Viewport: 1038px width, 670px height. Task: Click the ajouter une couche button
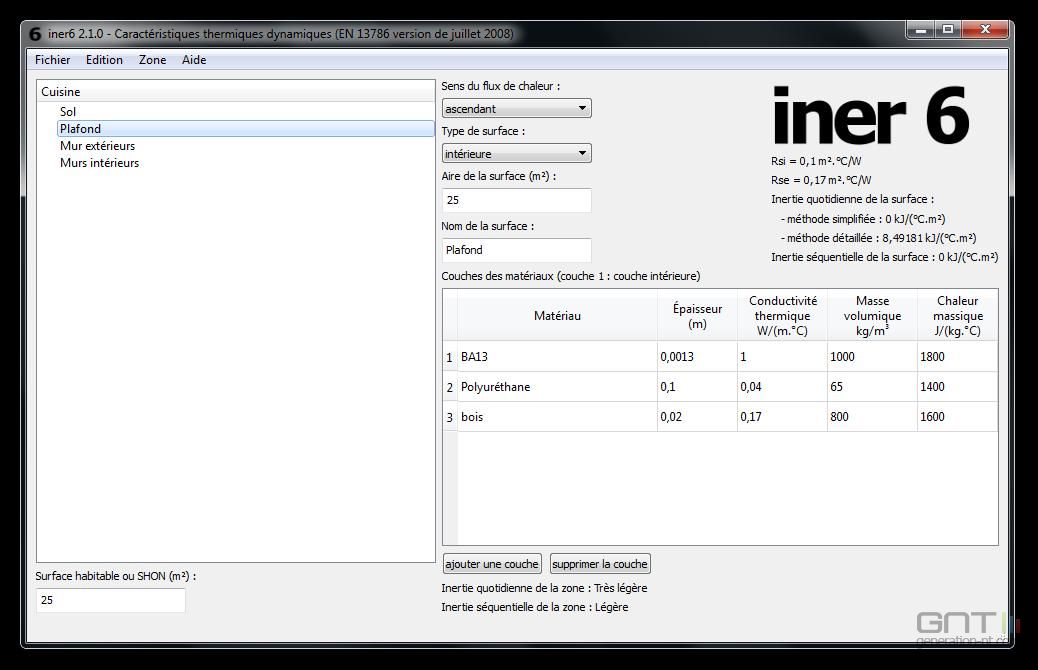pyautogui.click(x=492, y=563)
